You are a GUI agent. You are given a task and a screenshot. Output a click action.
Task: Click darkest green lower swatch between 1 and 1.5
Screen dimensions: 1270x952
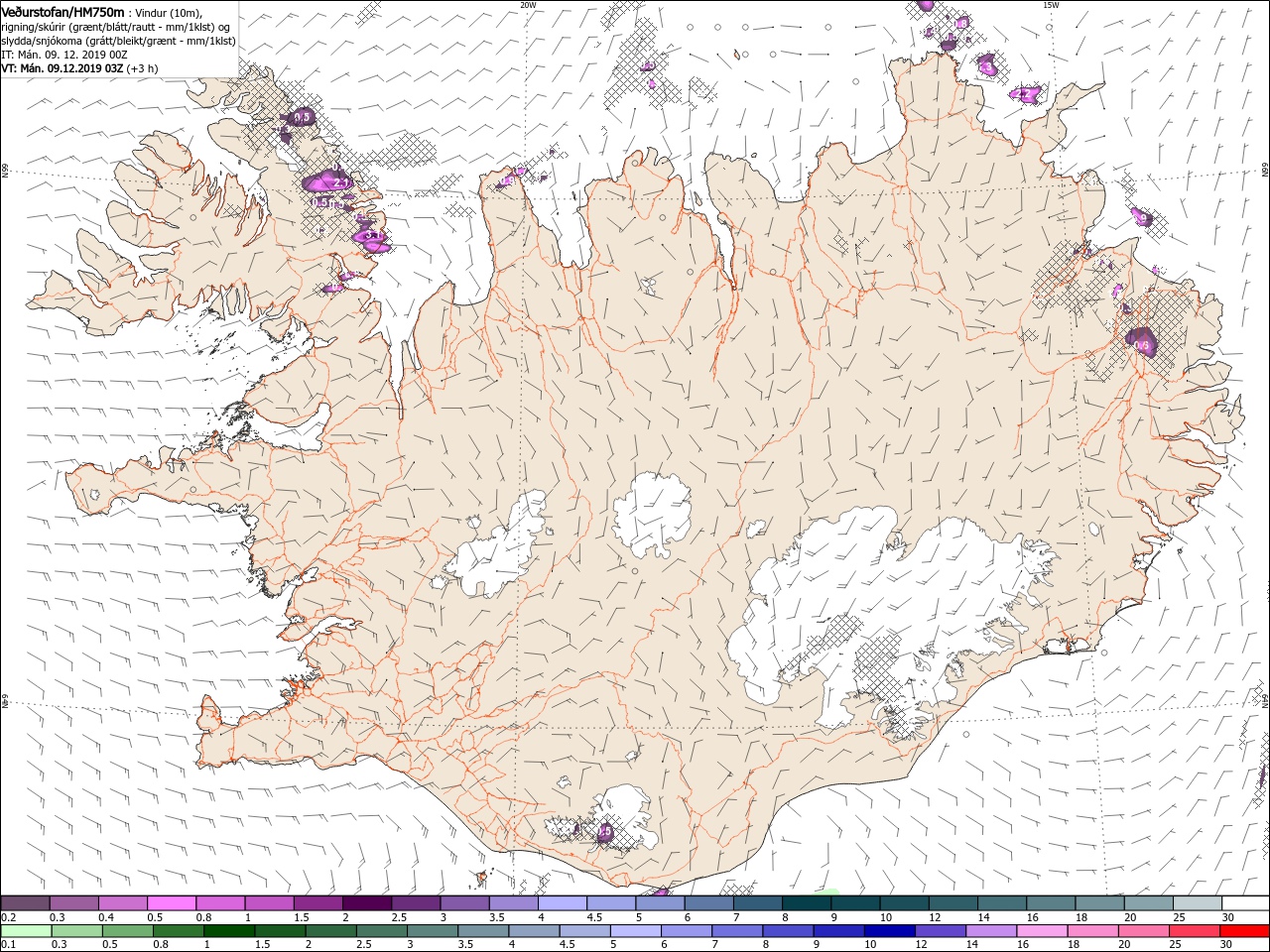[228, 932]
